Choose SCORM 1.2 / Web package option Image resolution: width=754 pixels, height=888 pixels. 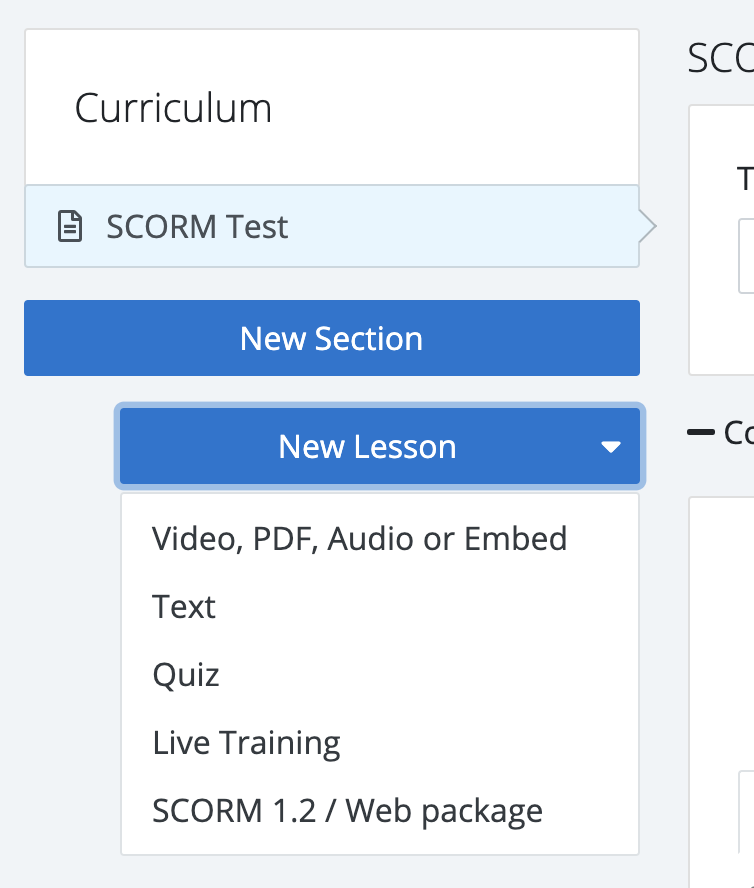(347, 811)
